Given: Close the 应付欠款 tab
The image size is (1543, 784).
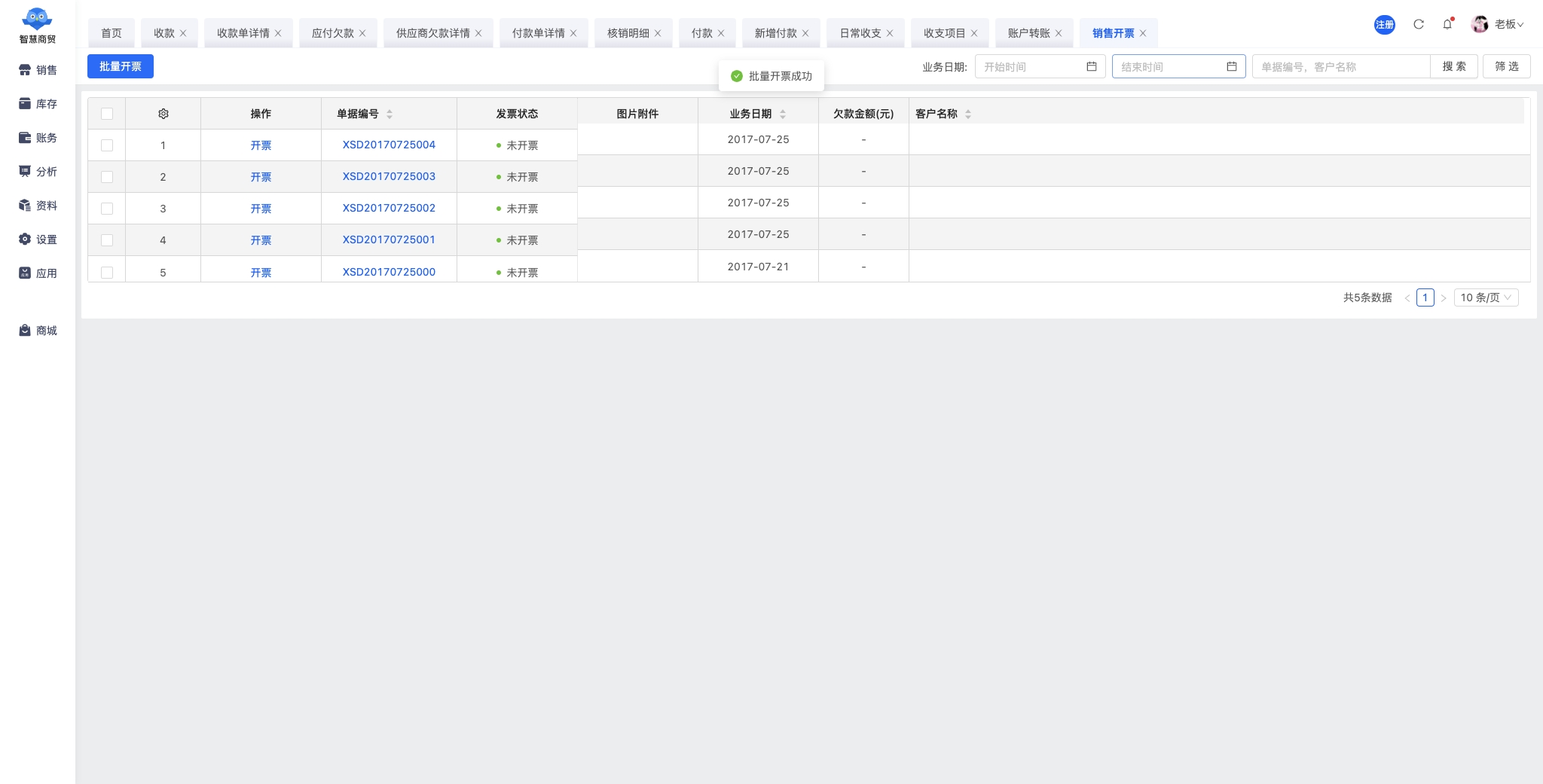Looking at the screenshot, I should tap(362, 33).
